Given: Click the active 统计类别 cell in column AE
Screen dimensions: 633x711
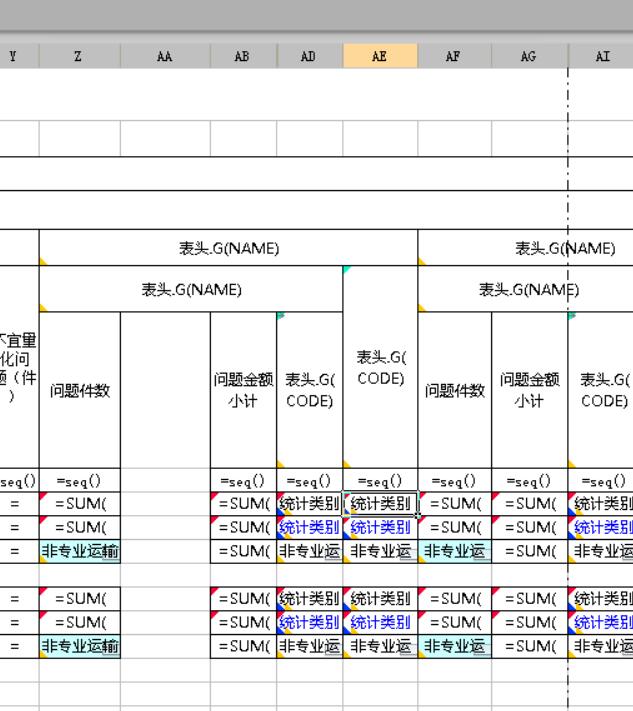Looking at the screenshot, I should [x=380, y=504].
